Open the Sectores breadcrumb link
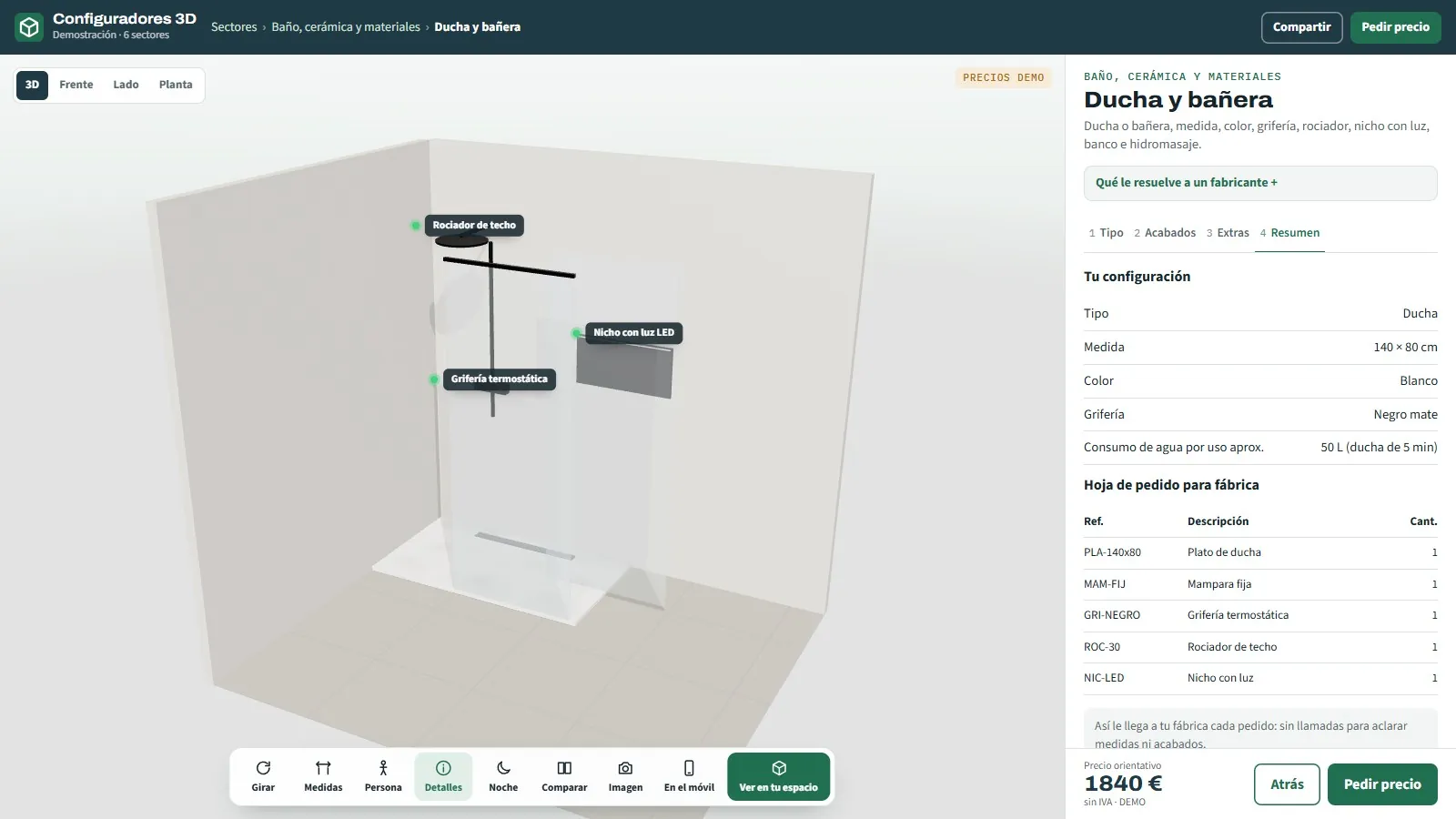This screenshot has width=1456, height=819. tap(234, 27)
